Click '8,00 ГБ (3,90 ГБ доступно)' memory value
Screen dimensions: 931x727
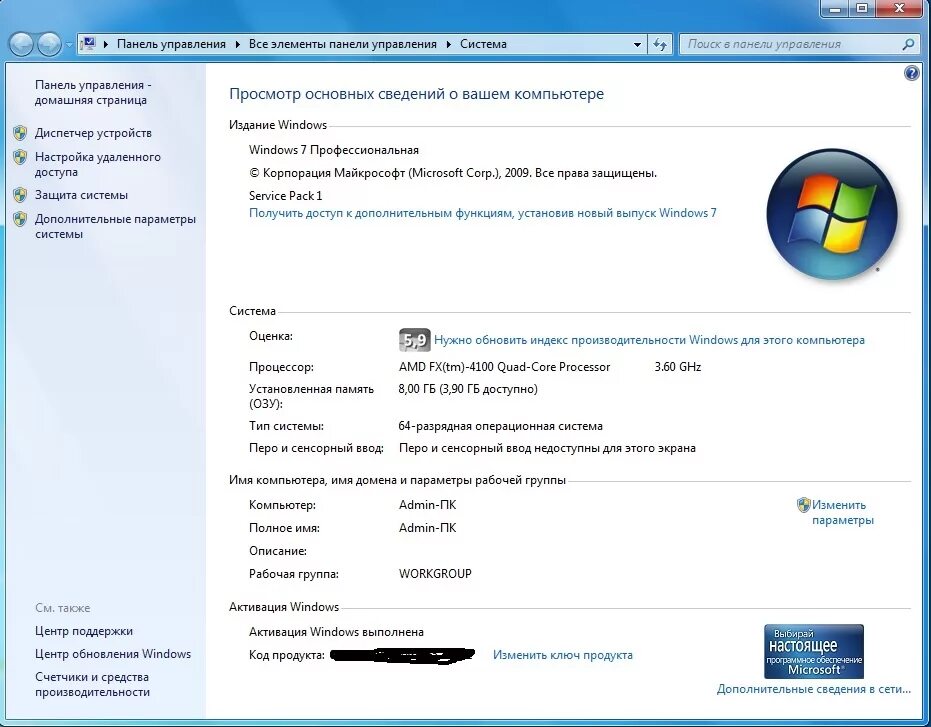(468, 389)
